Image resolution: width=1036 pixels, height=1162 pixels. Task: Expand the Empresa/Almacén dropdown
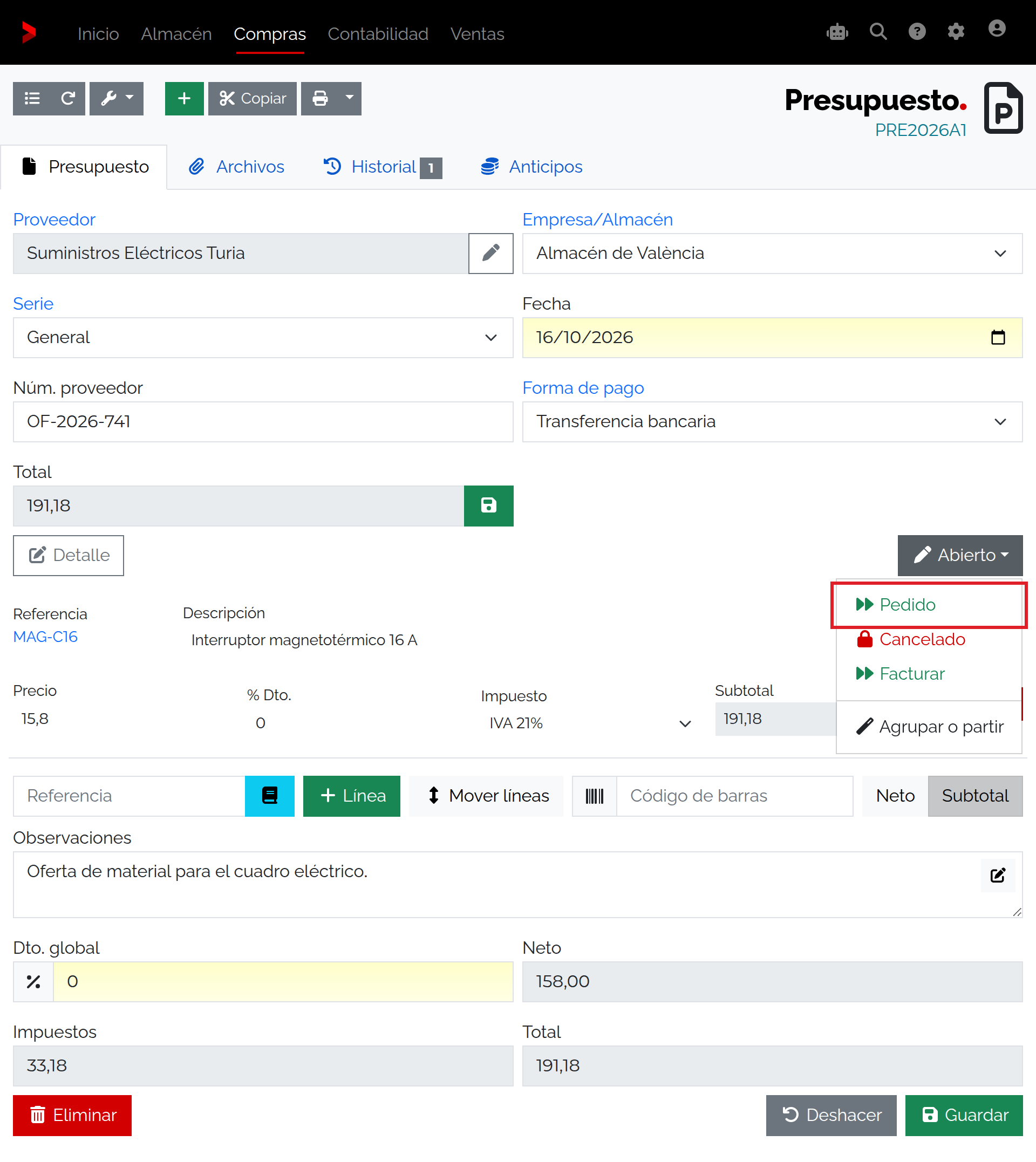click(x=772, y=253)
